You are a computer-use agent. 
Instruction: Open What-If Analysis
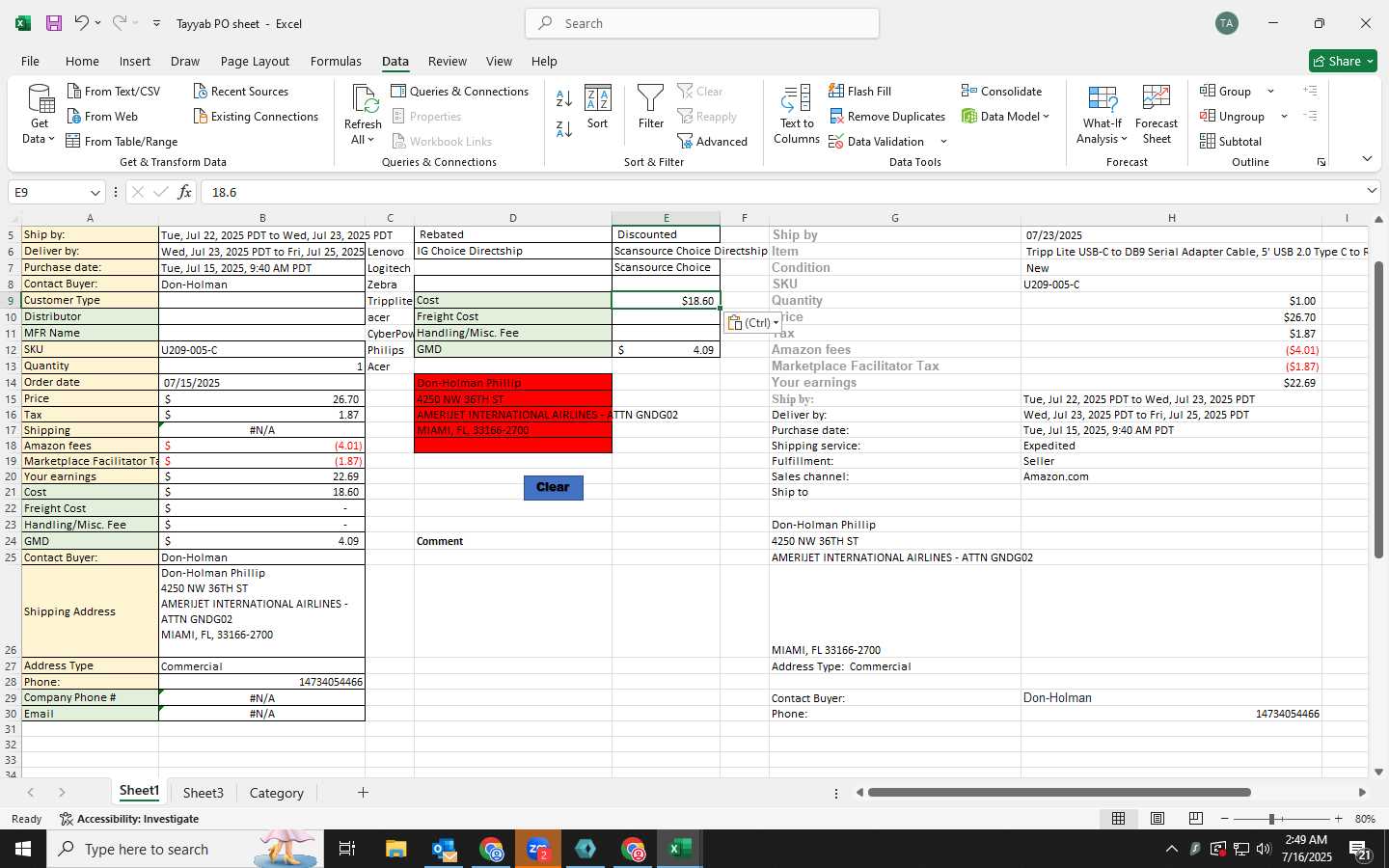click(1102, 115)
